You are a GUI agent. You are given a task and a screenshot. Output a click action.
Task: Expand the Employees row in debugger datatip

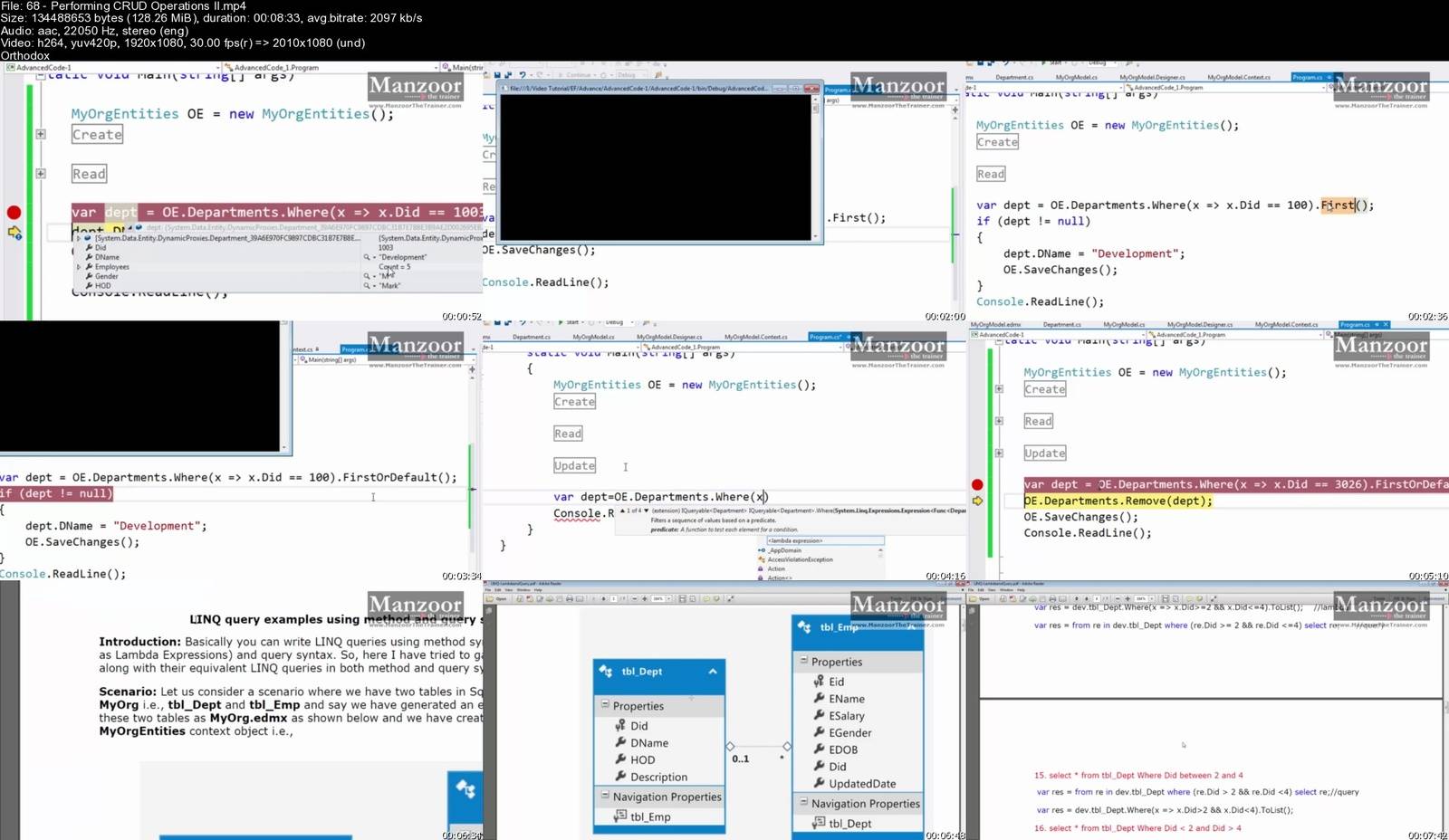pos(79,267)
